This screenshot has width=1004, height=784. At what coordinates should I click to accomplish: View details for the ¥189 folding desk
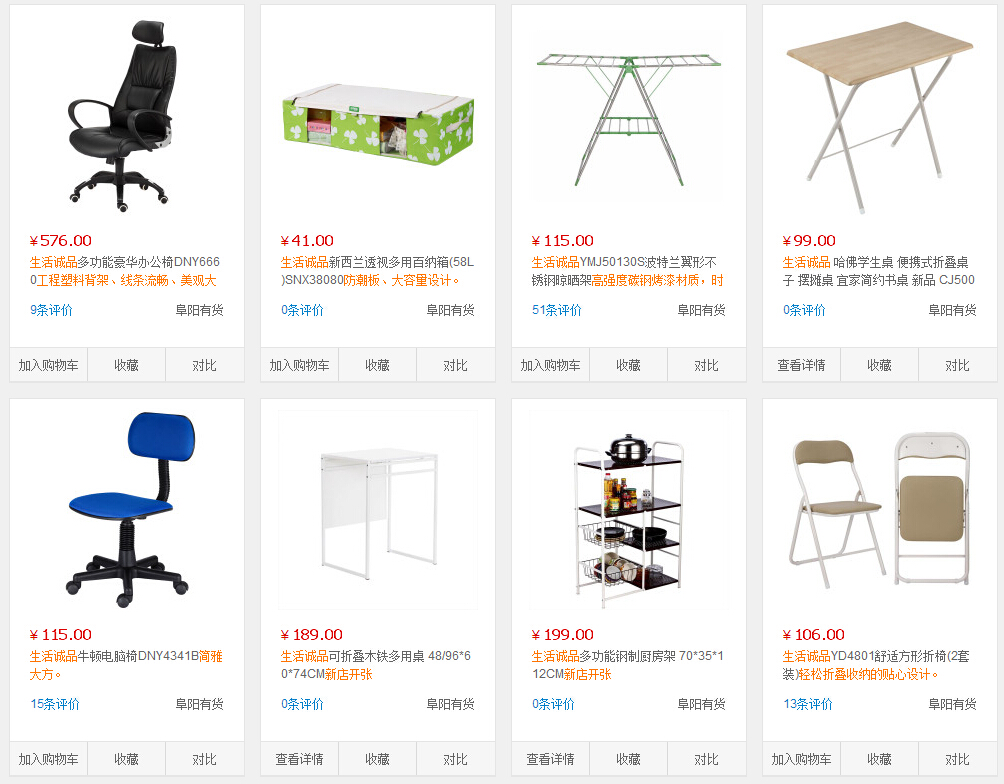click(x=300, y=759)
